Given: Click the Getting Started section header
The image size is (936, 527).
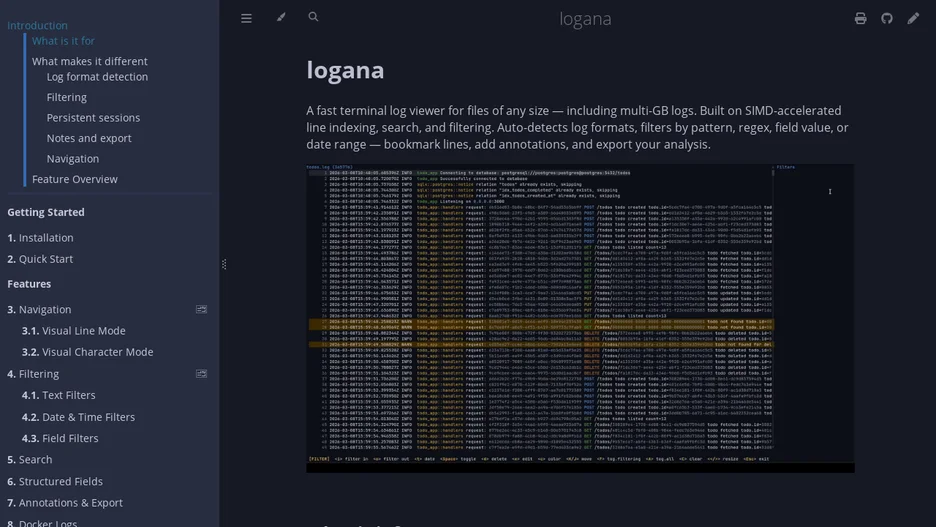Looking at the screenshot, I should click(x=46, y=212).
